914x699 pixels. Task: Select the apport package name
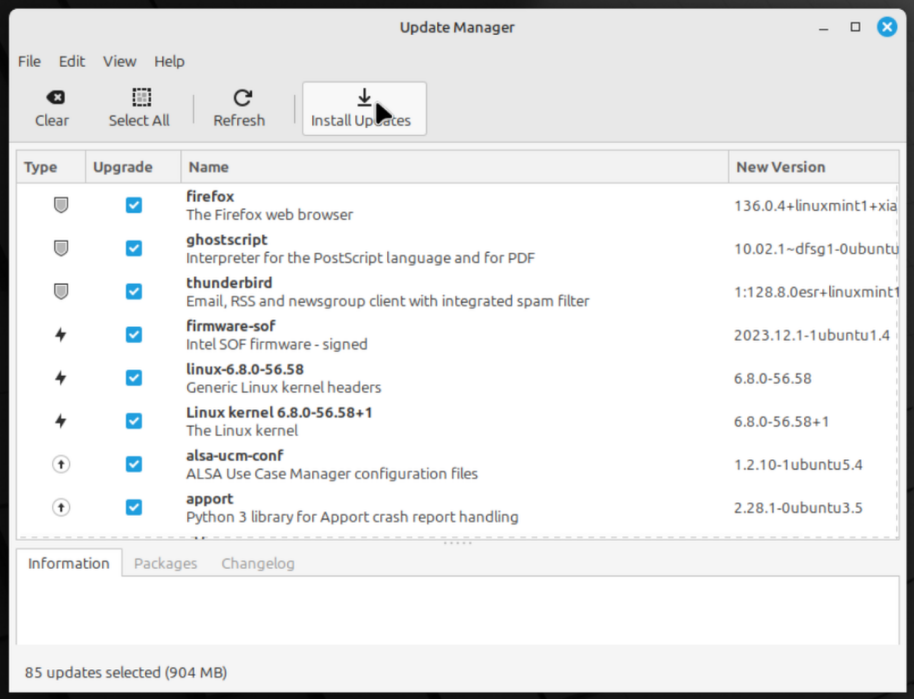[209, 498]
